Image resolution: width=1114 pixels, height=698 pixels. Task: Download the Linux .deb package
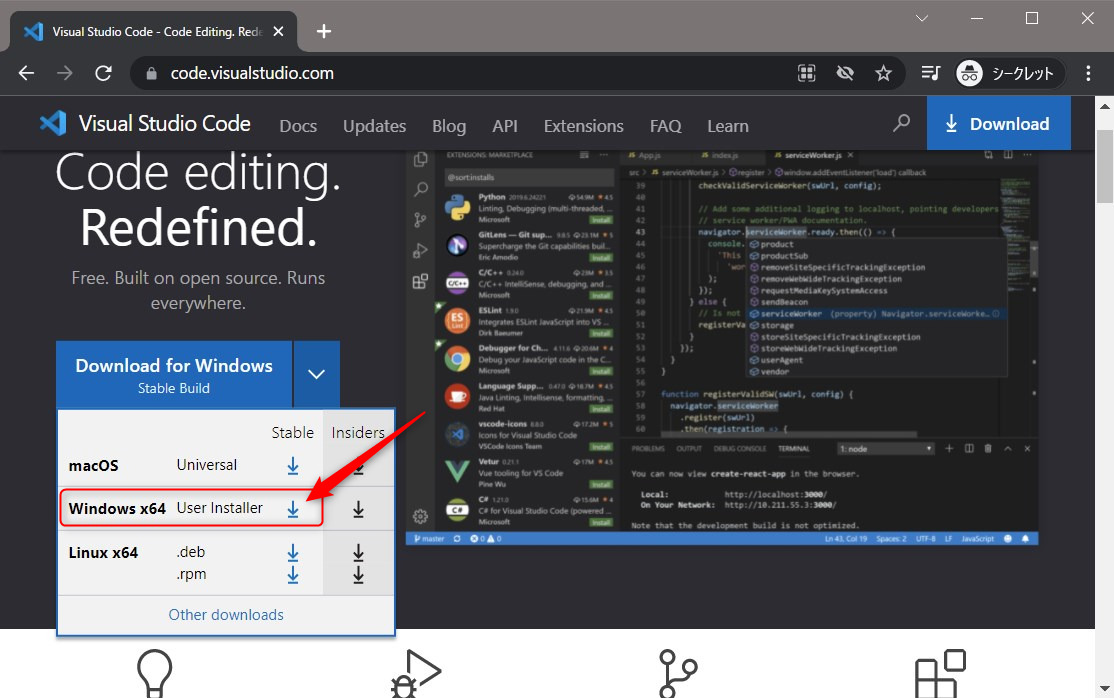(292, 551)
